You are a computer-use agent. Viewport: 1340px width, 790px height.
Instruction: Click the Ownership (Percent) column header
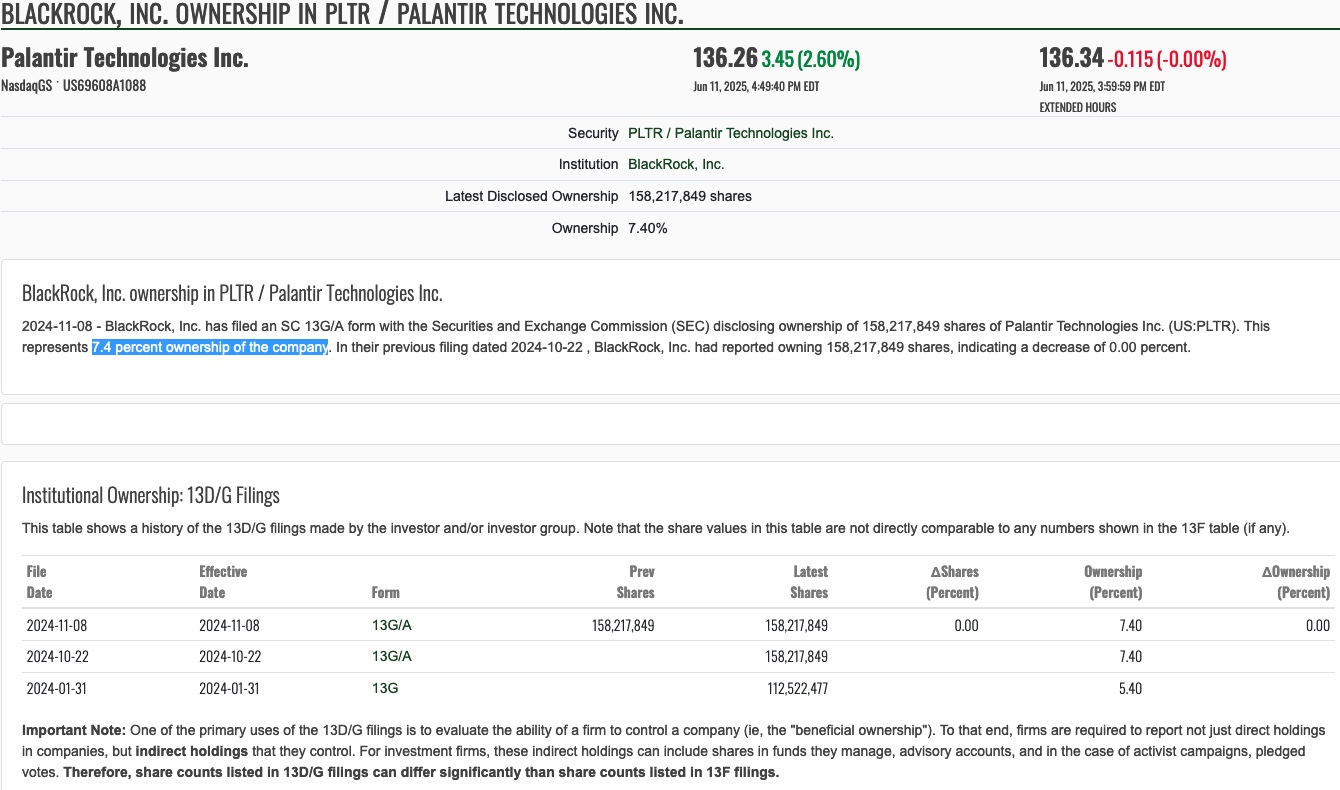[x=1113, y=582]
